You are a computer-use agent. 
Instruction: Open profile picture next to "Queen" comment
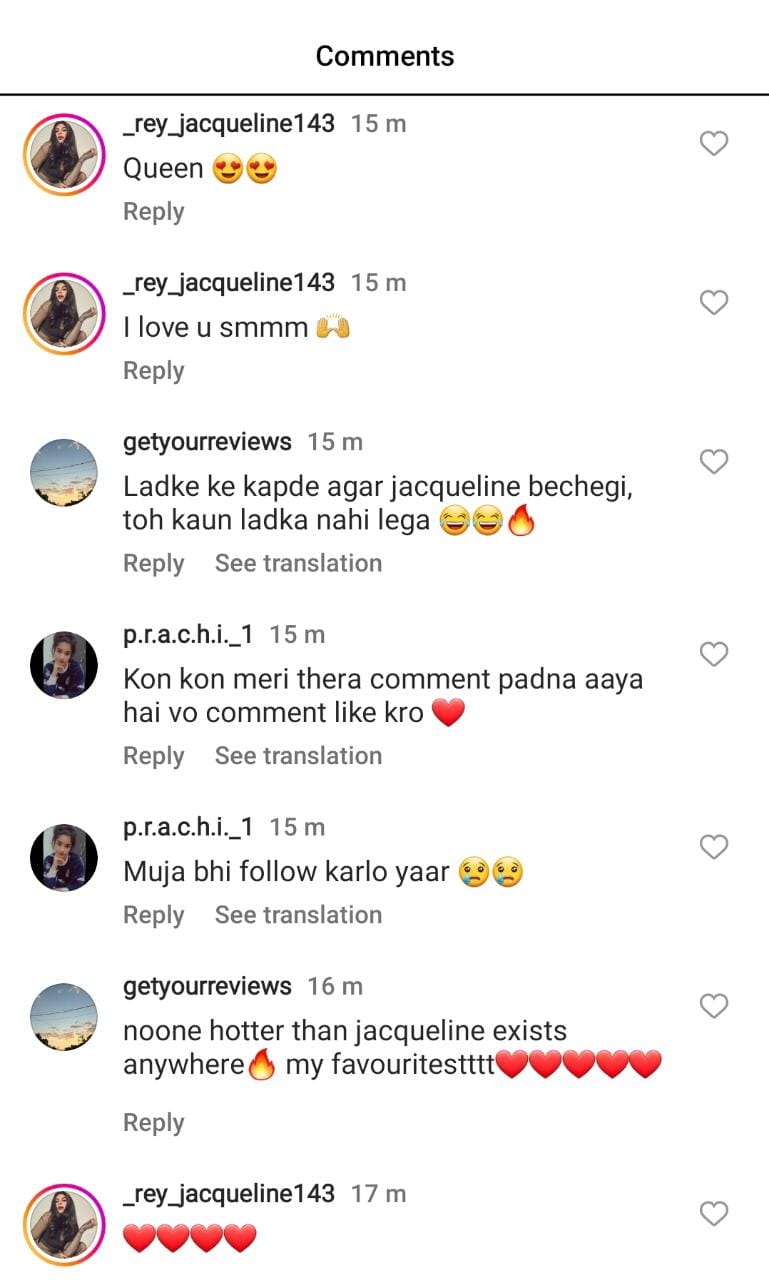tap(64, 154)
